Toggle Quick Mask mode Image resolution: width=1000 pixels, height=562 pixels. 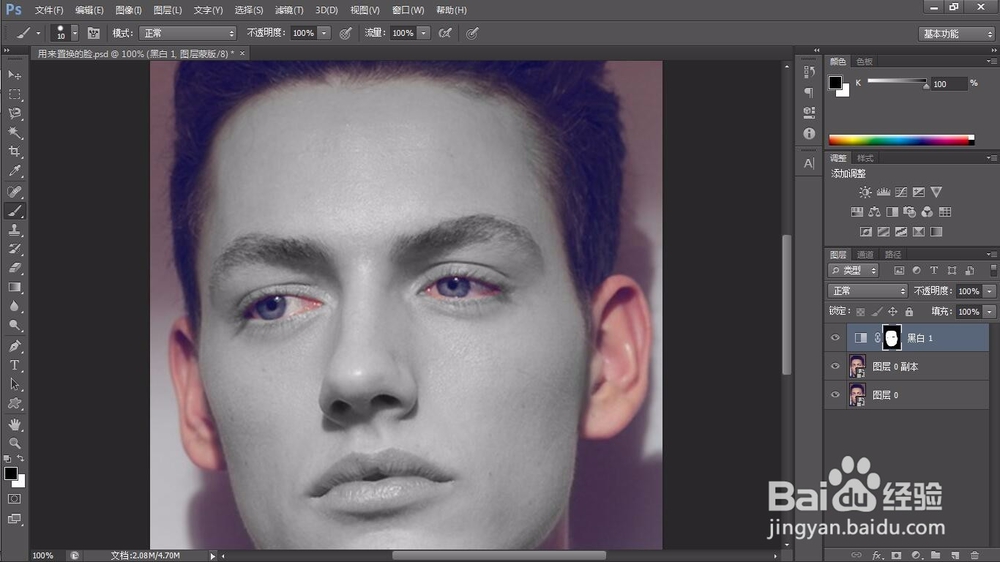coord(14,499)
